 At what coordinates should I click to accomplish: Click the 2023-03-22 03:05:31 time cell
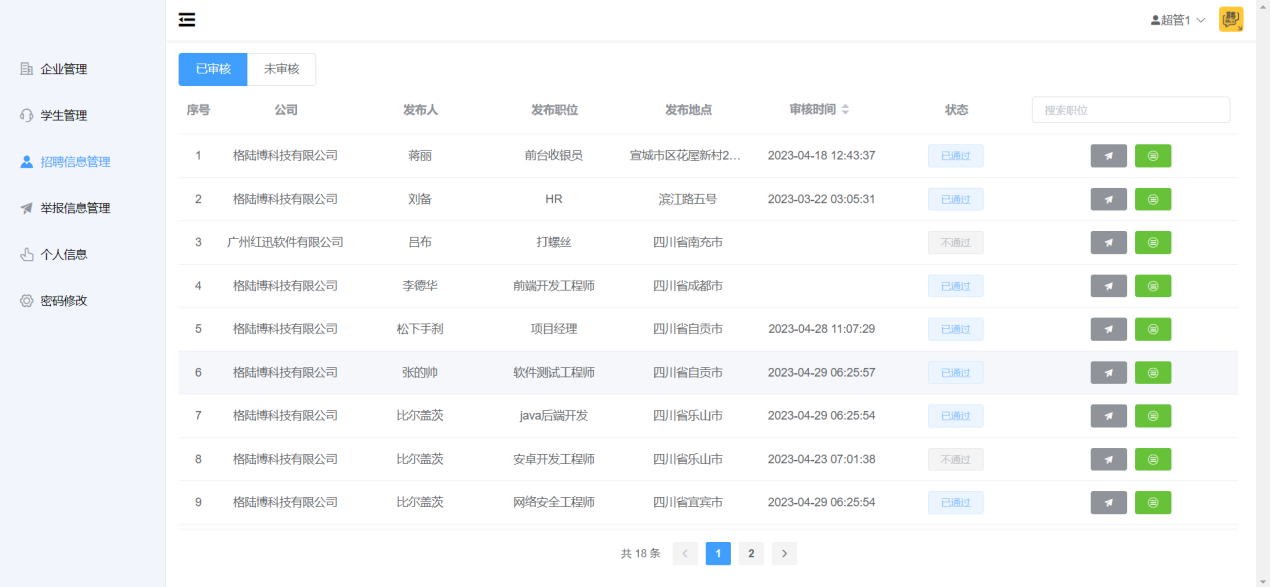coord(821,199)
